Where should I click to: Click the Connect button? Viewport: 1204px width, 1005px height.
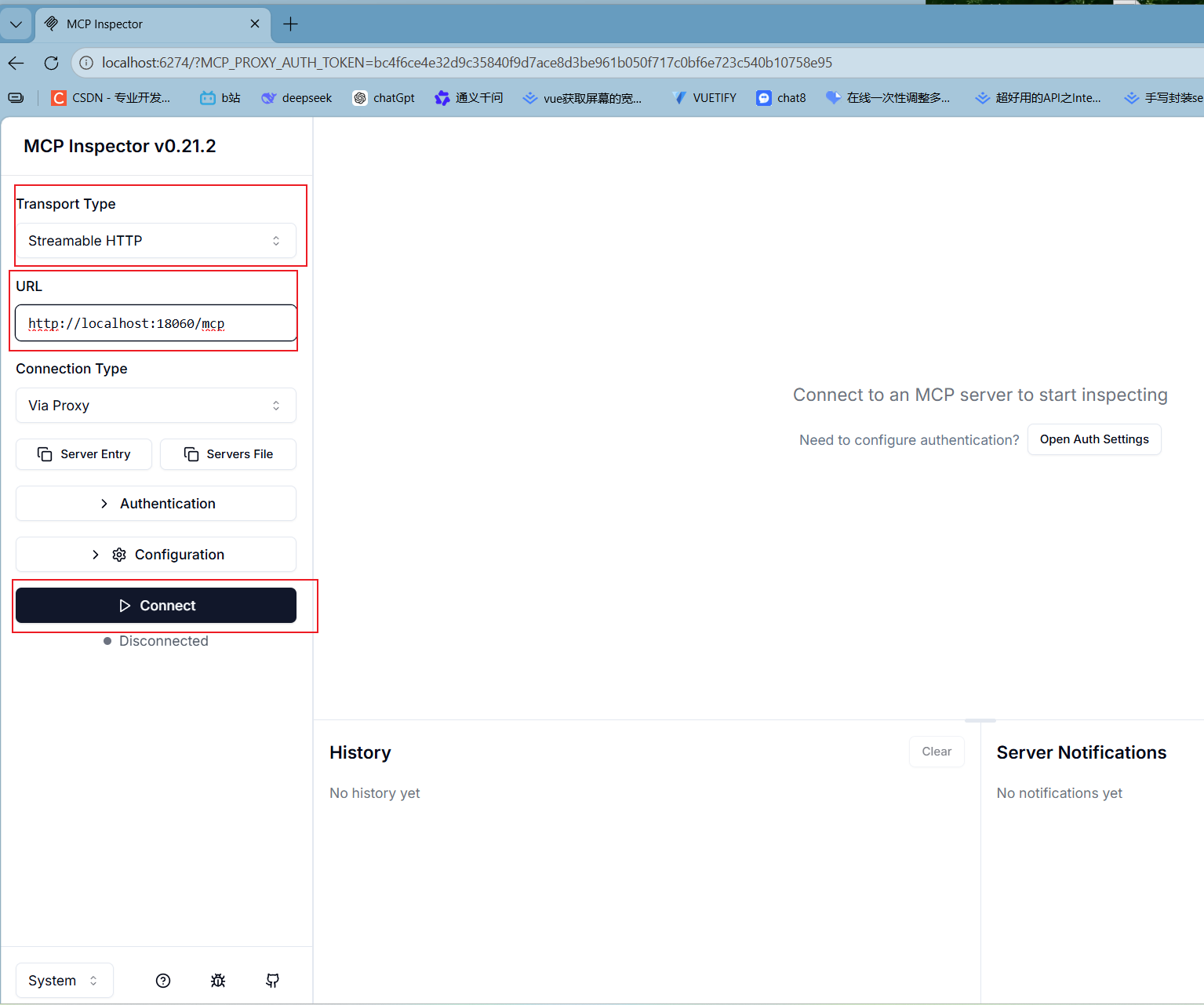(156, 606)
